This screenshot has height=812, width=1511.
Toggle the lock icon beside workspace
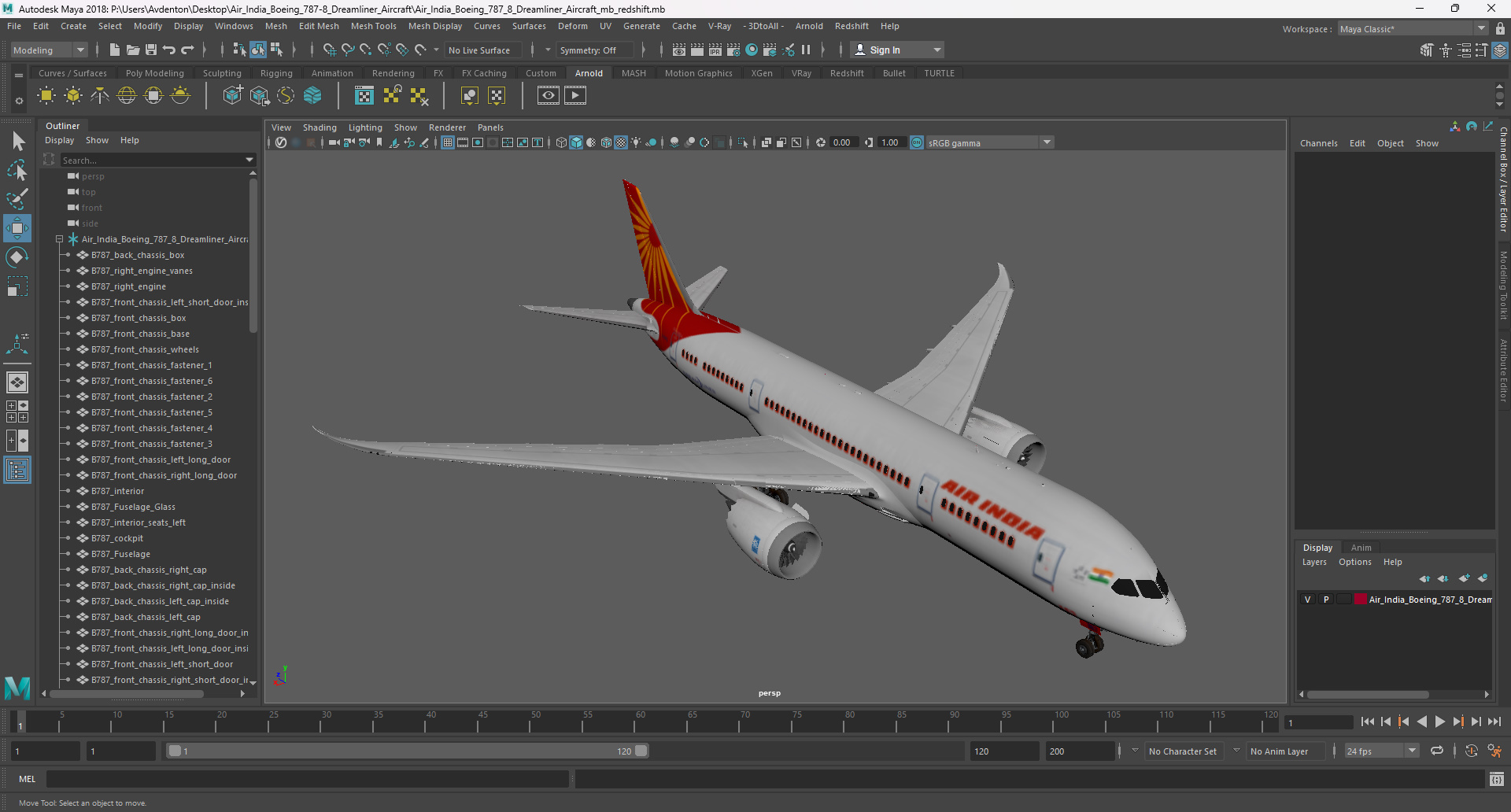(1500, 29)
